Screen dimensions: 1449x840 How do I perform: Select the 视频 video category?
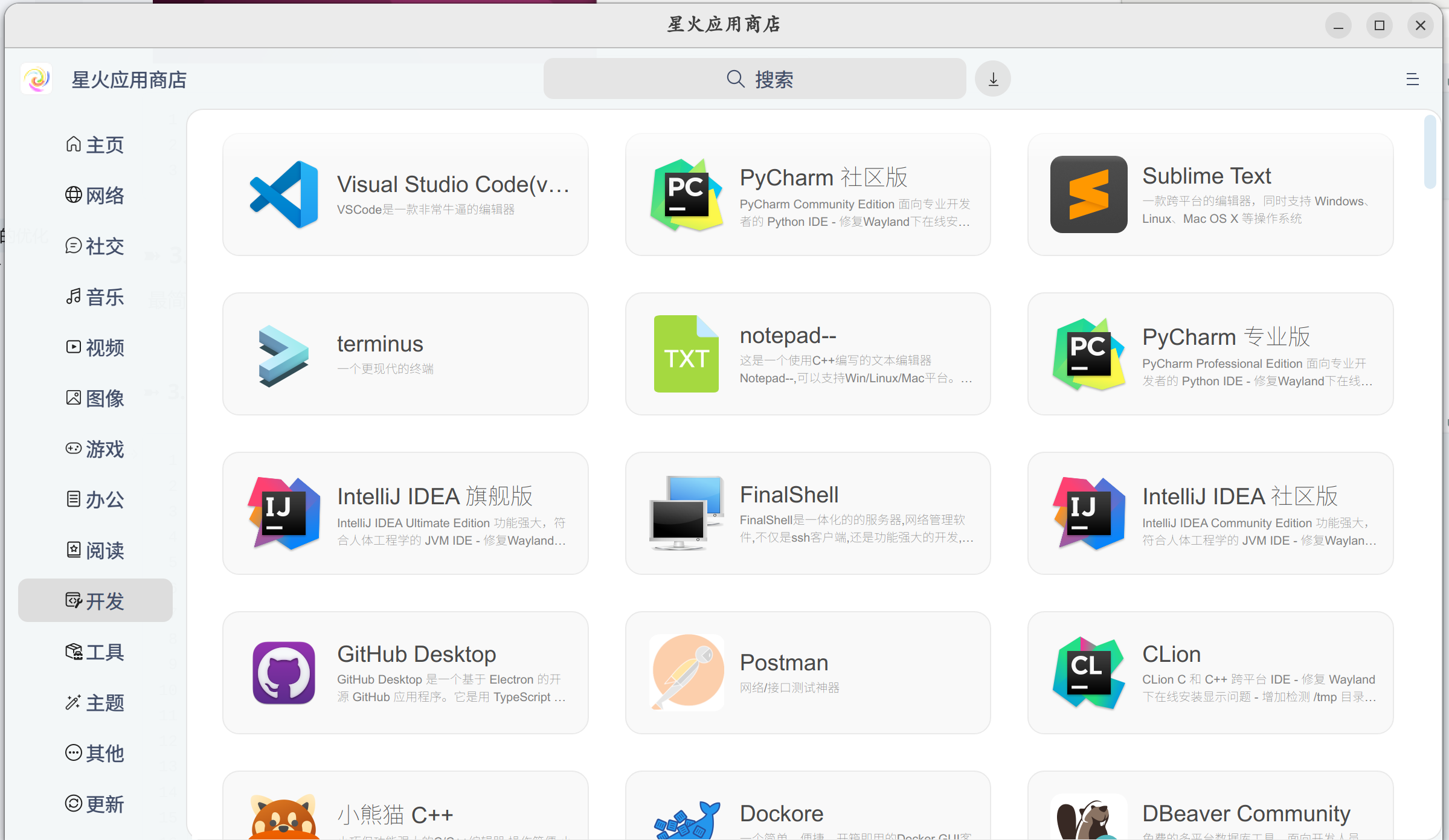click(x=95, y=348)
